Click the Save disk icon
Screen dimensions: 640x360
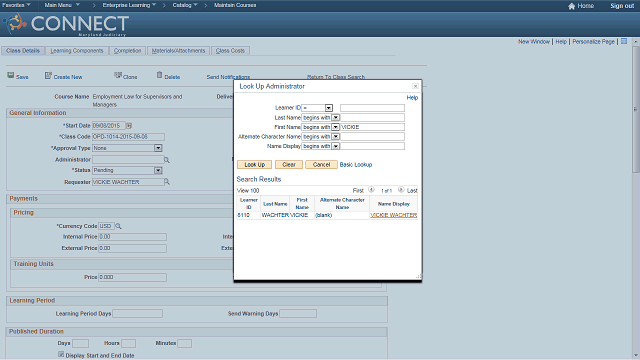pyautogui.click(x=11, y=76)
